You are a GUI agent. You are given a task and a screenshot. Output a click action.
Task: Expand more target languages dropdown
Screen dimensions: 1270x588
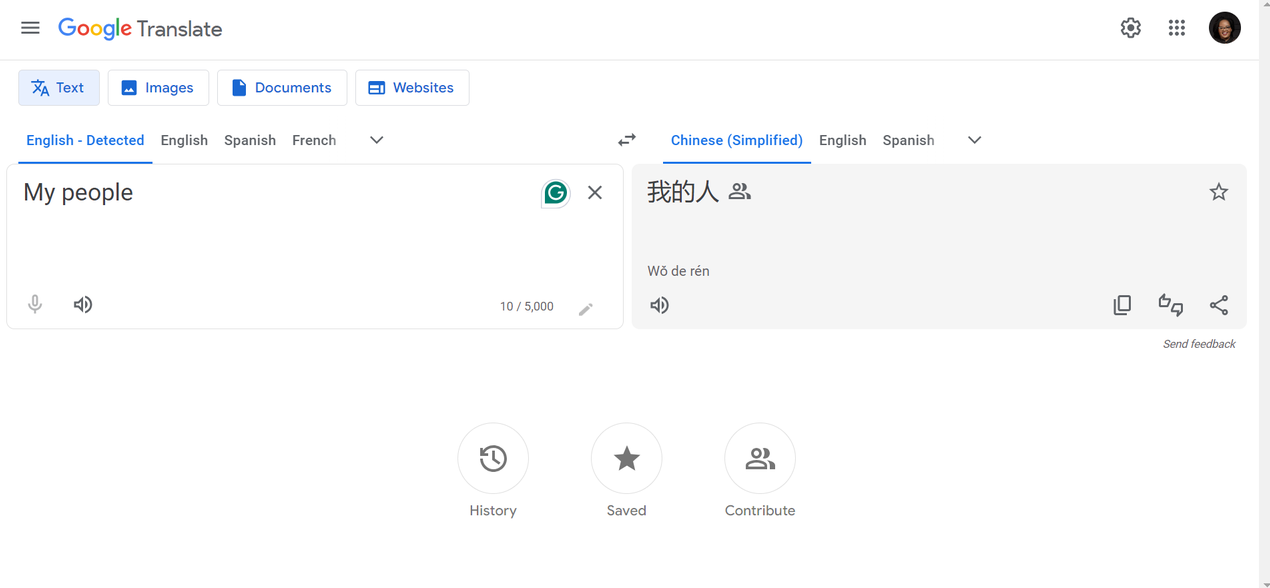coord(975,141)
